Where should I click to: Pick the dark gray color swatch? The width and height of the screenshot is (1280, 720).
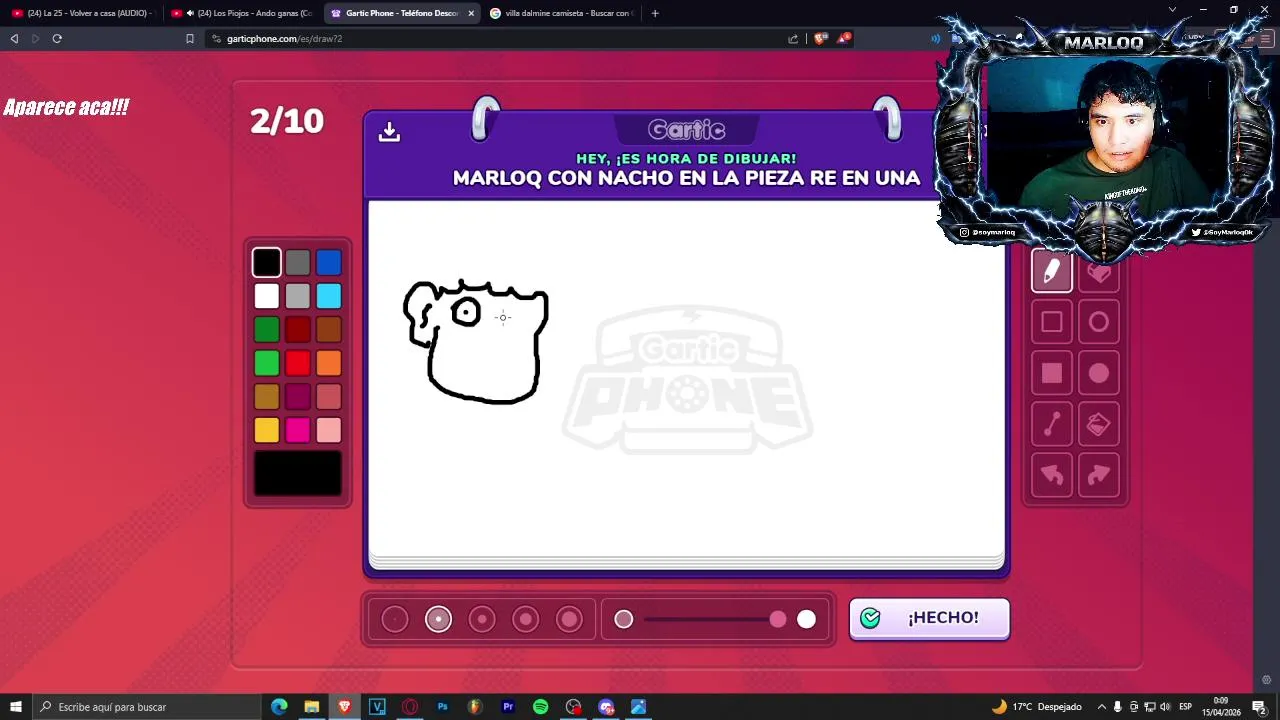pyautogui.click(x=297, y=262)
